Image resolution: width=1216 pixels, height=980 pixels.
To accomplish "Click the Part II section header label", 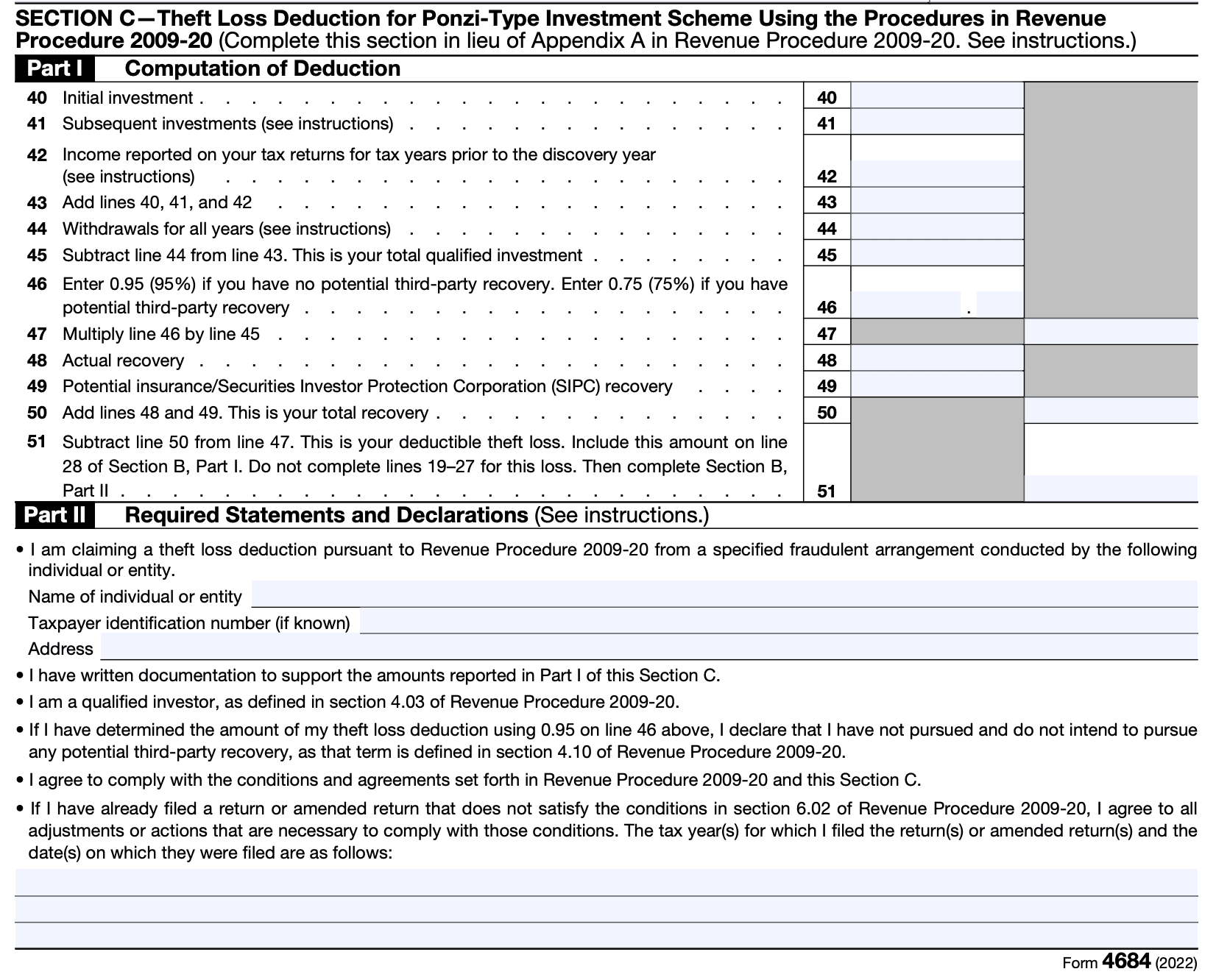I will click(x=54, y=515).
